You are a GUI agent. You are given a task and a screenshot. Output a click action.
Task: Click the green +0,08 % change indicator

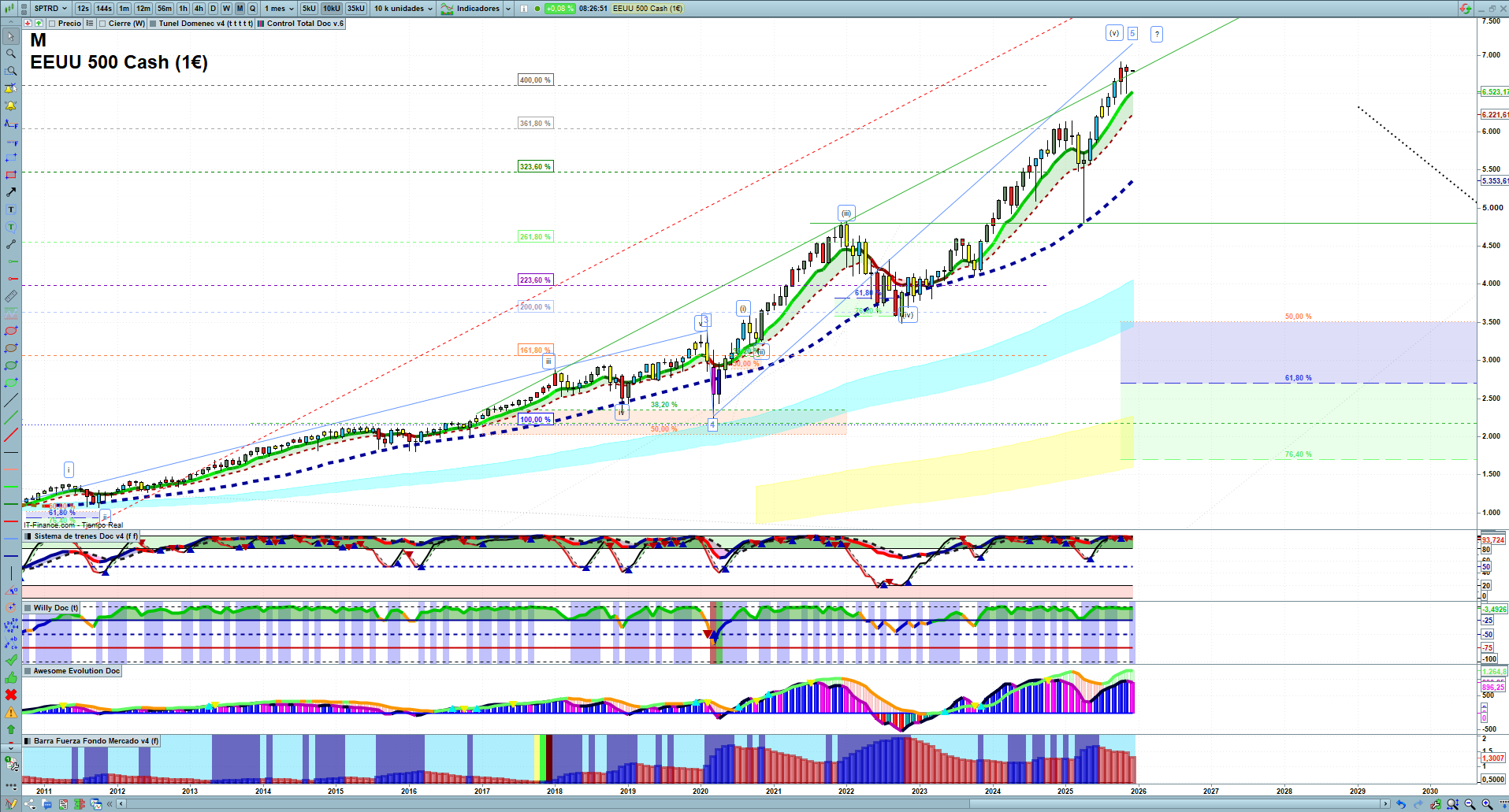(x=560, y=9)
